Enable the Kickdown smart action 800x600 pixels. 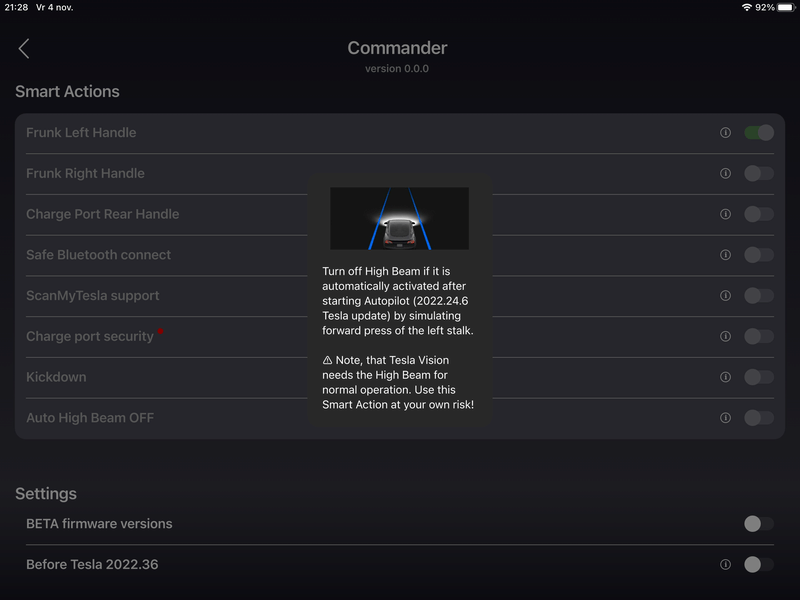(x=759, y=377)
